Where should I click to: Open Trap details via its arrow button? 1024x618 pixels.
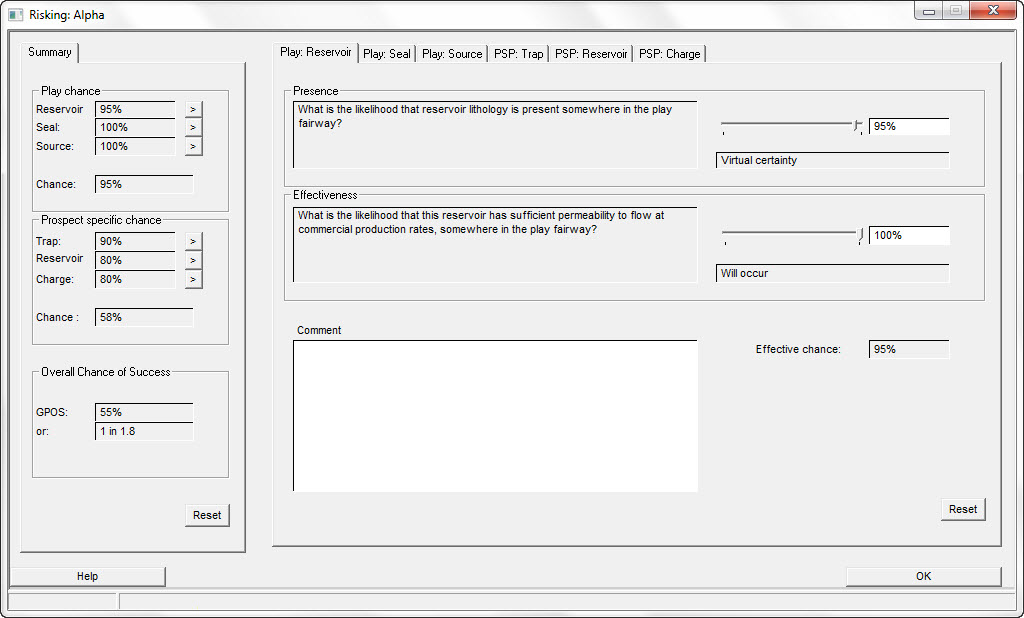pos(193,241)
